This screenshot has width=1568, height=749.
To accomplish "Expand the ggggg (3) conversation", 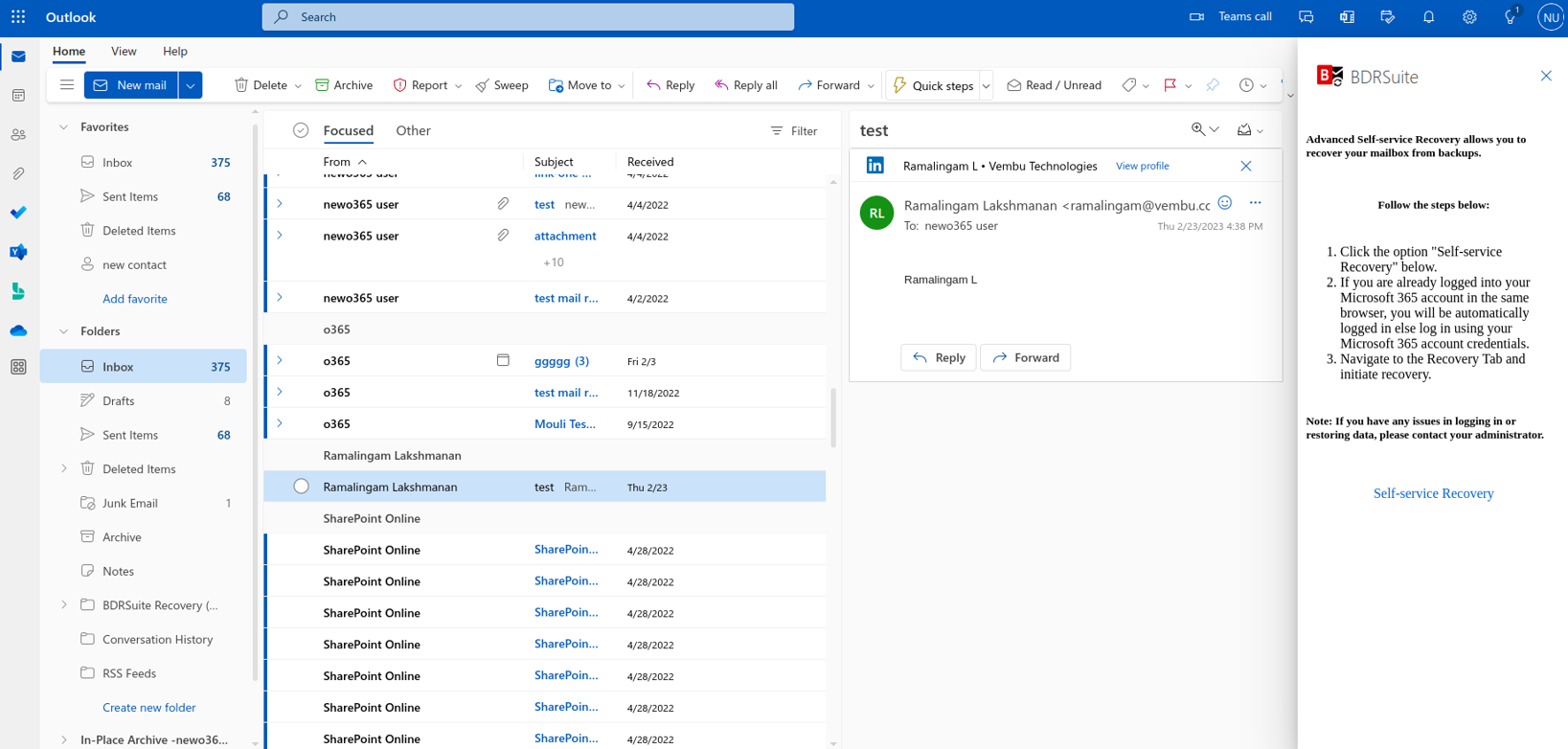I will tap(280, 361).
